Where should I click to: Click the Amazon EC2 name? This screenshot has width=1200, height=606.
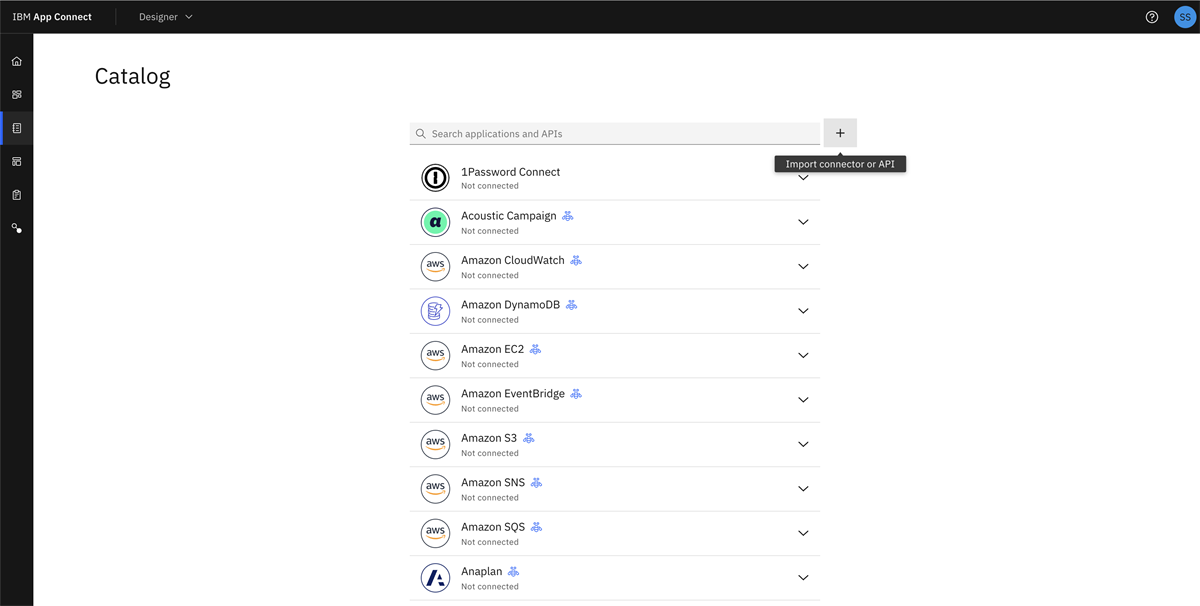(492, 349)
